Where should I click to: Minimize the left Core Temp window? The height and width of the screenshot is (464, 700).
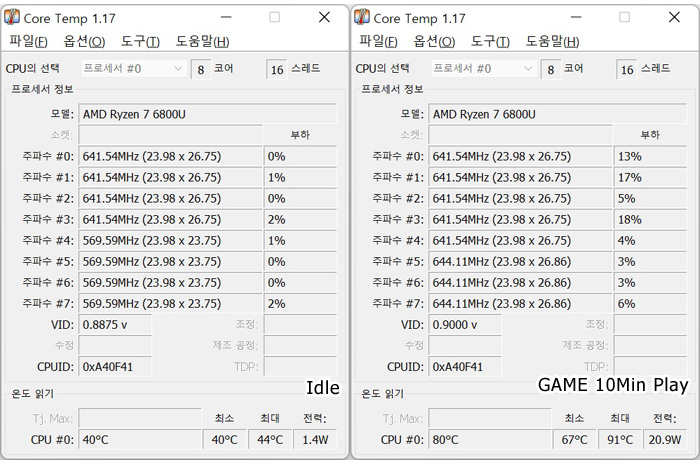pyautogui.click(x=227, y=17)
